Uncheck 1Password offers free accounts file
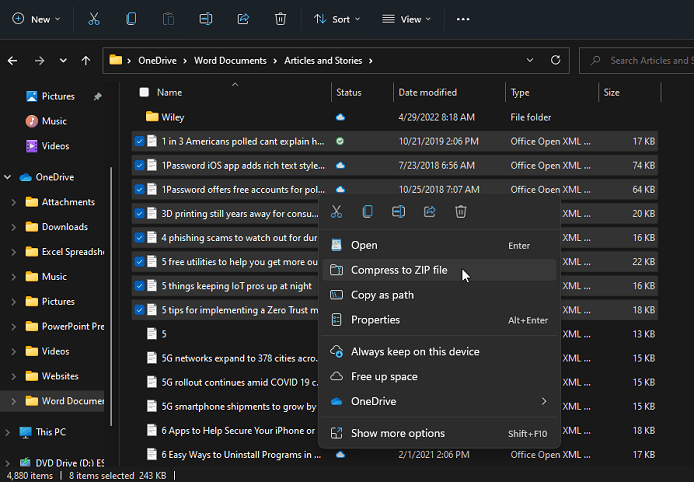Image resolution: width=694 pixels, height=482 pixels. tap(139, 189)
